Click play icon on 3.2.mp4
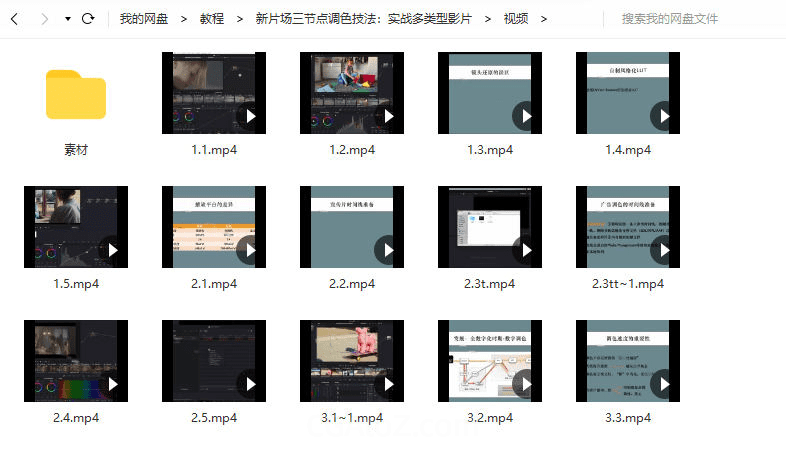Image resolution: width=786 pixels, height=456 pixels. click(526, 384)
